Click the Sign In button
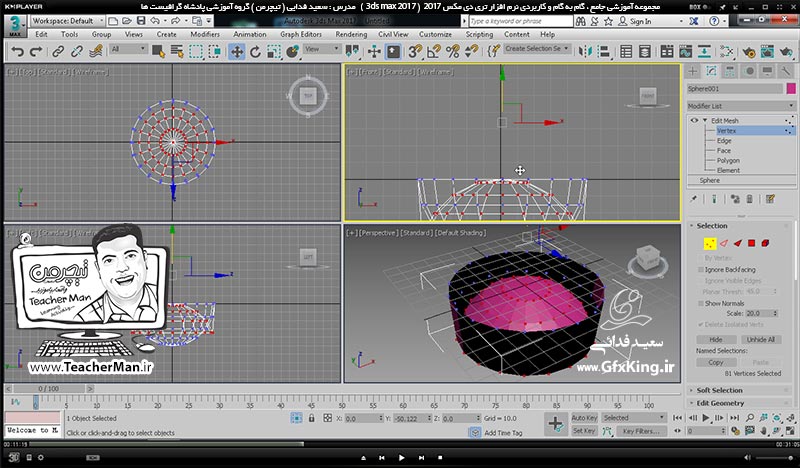The height and width of the screenshot is (468, 800). pos(635,21)
